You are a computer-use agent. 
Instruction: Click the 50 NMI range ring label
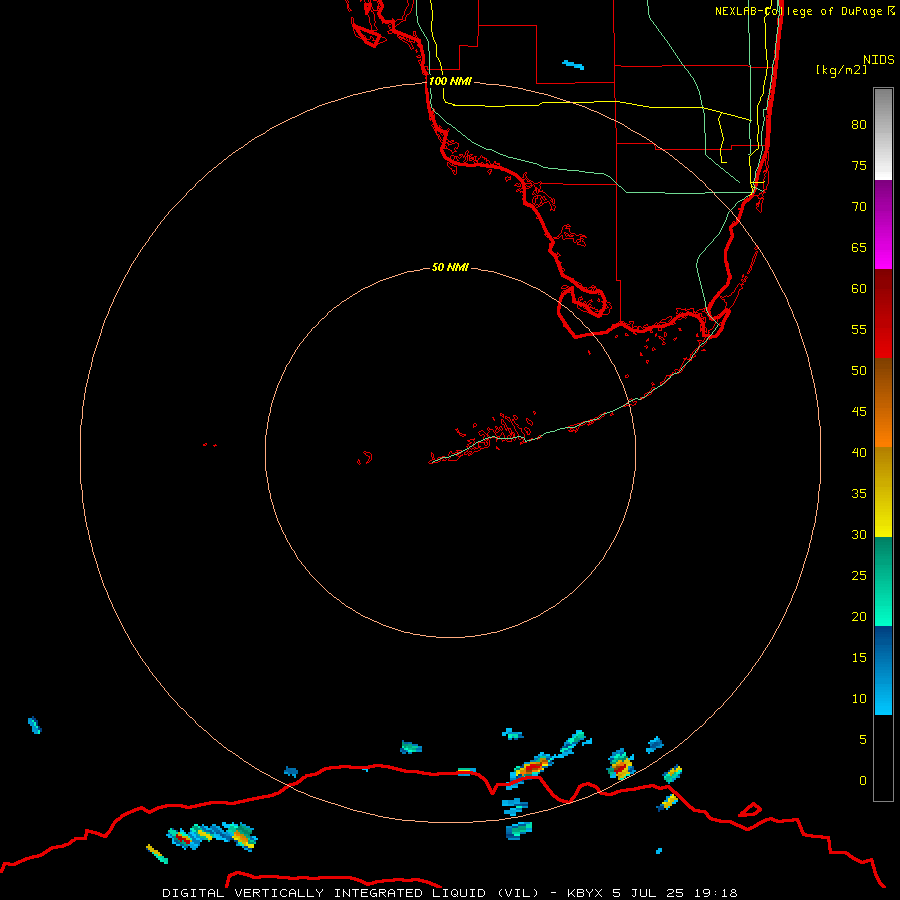click(x=450, y=267)
